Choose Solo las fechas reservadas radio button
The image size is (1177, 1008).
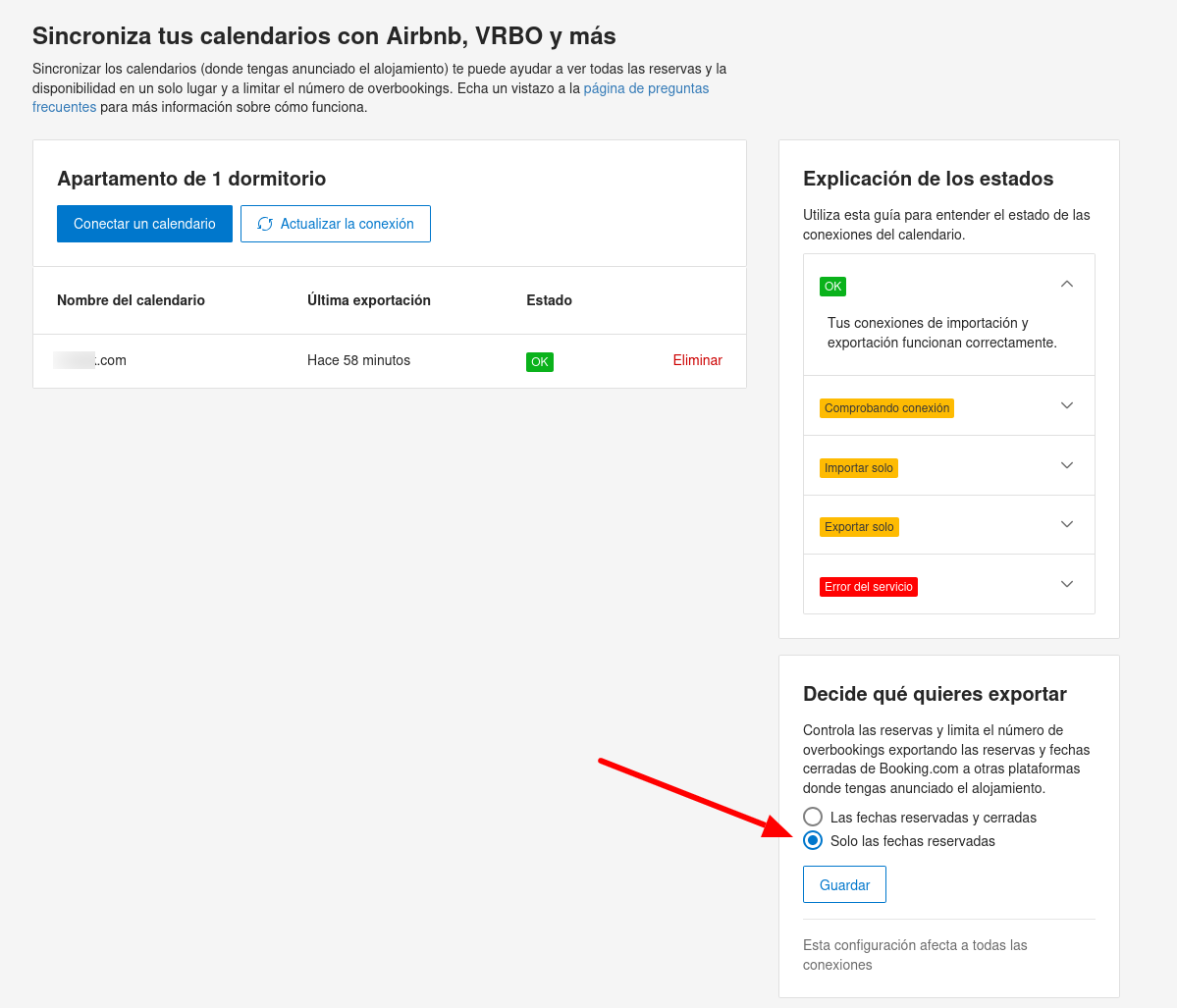813,840
